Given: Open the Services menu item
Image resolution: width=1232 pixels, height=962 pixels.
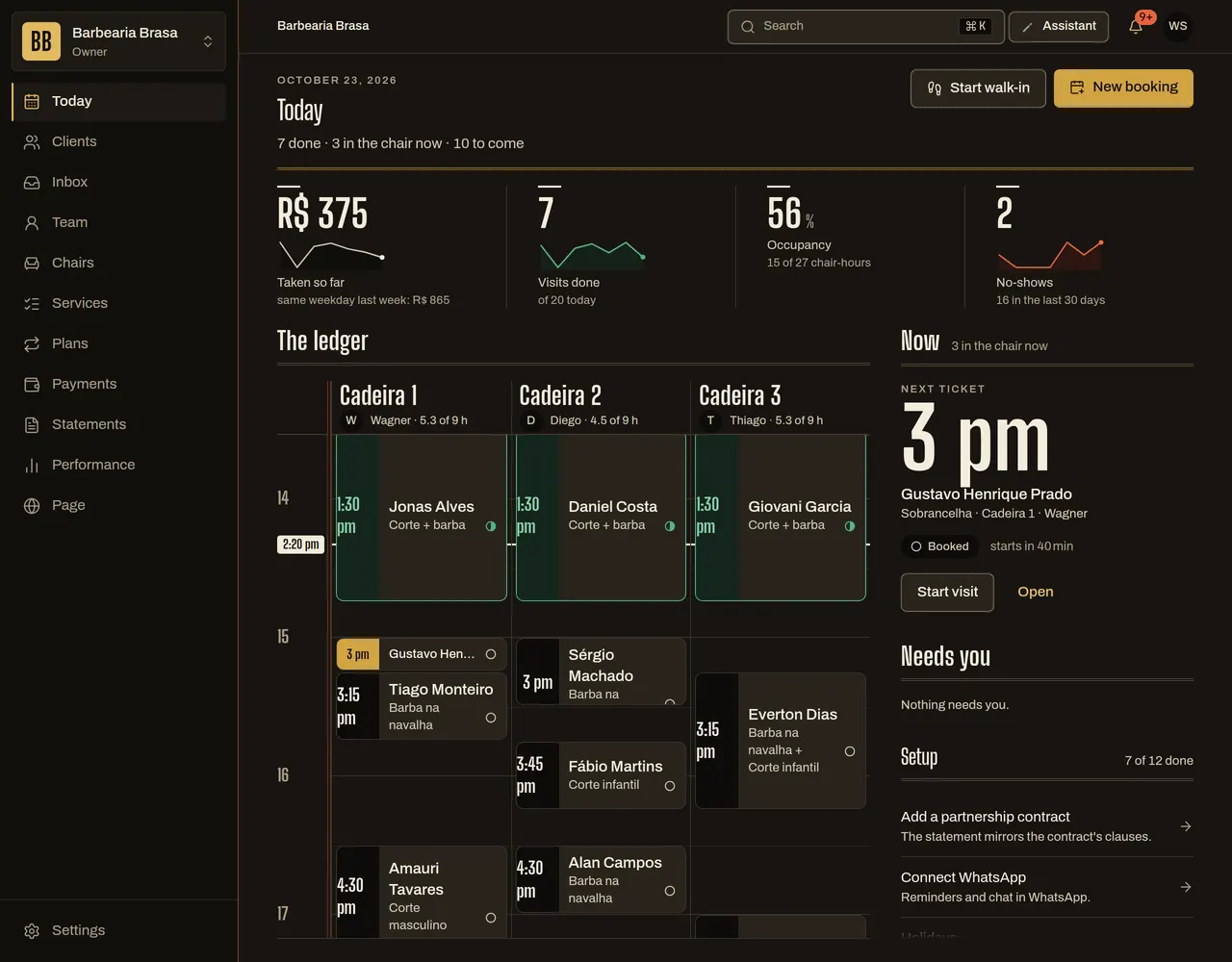Looking at the screenshot, I should [x=118, y=303].
